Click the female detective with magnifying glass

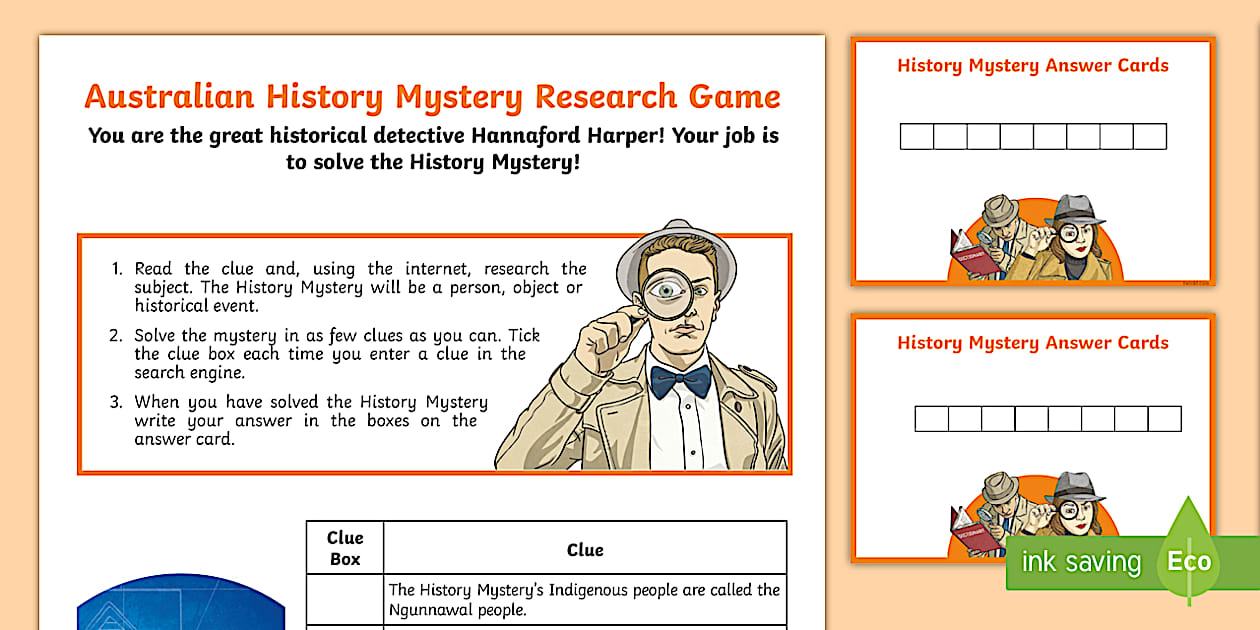tap(1080, 240)
